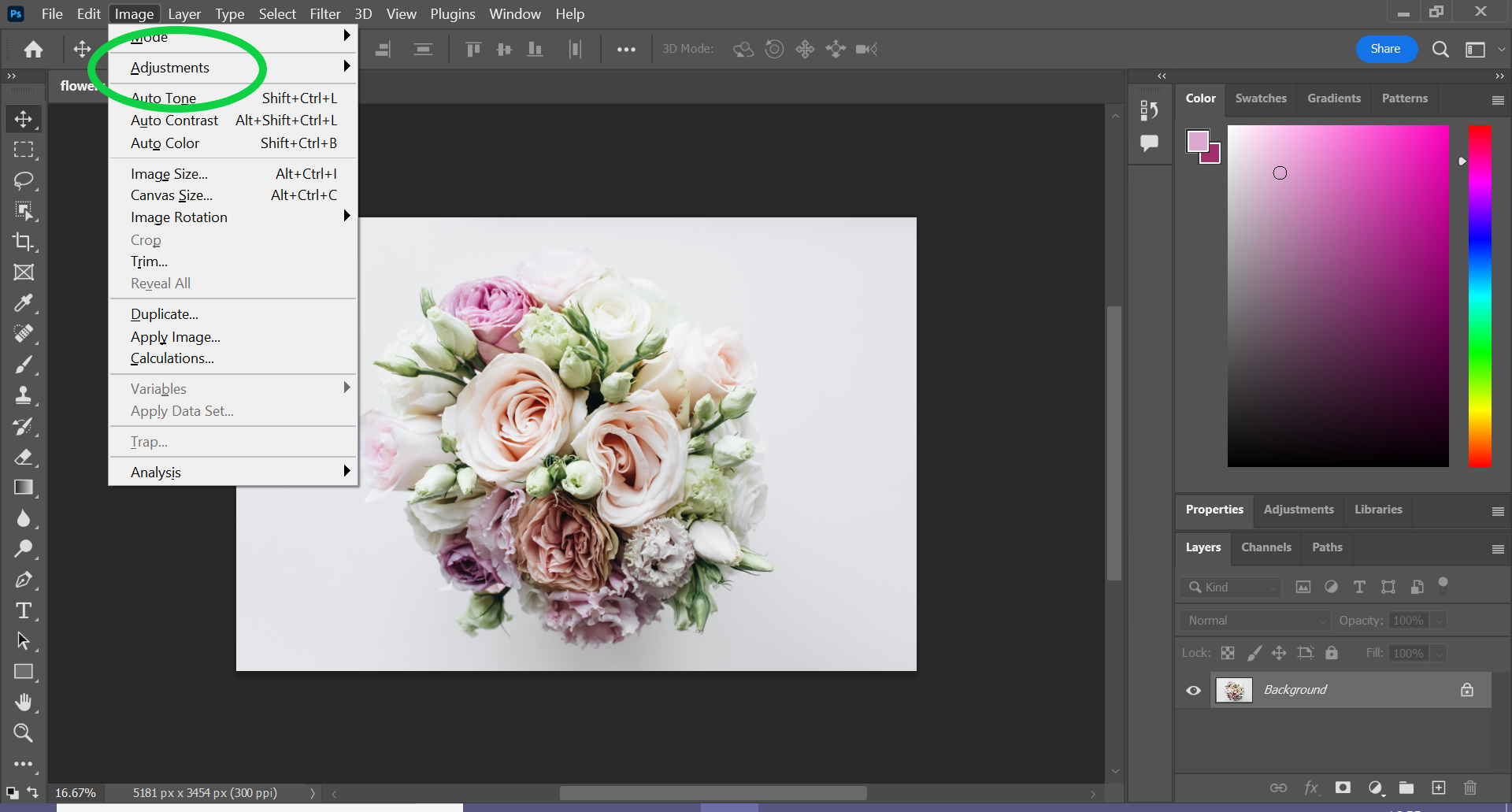Select the Object Selection tool

[x=23, y=211]
